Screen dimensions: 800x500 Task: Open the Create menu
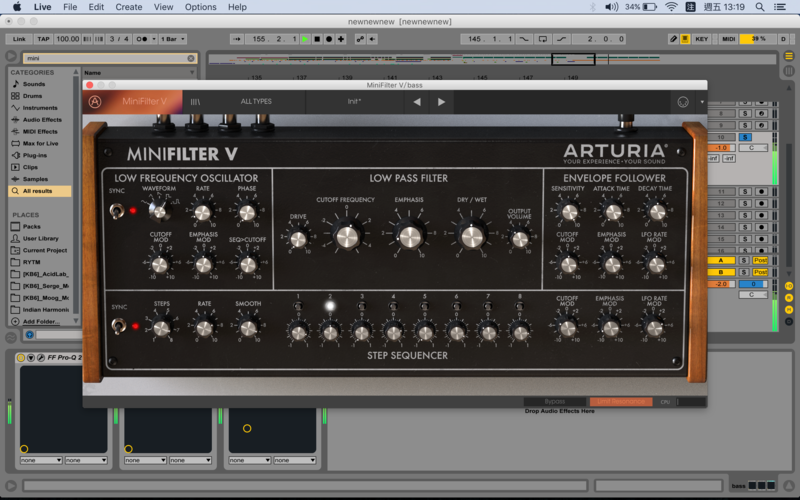tap(128, 7)
